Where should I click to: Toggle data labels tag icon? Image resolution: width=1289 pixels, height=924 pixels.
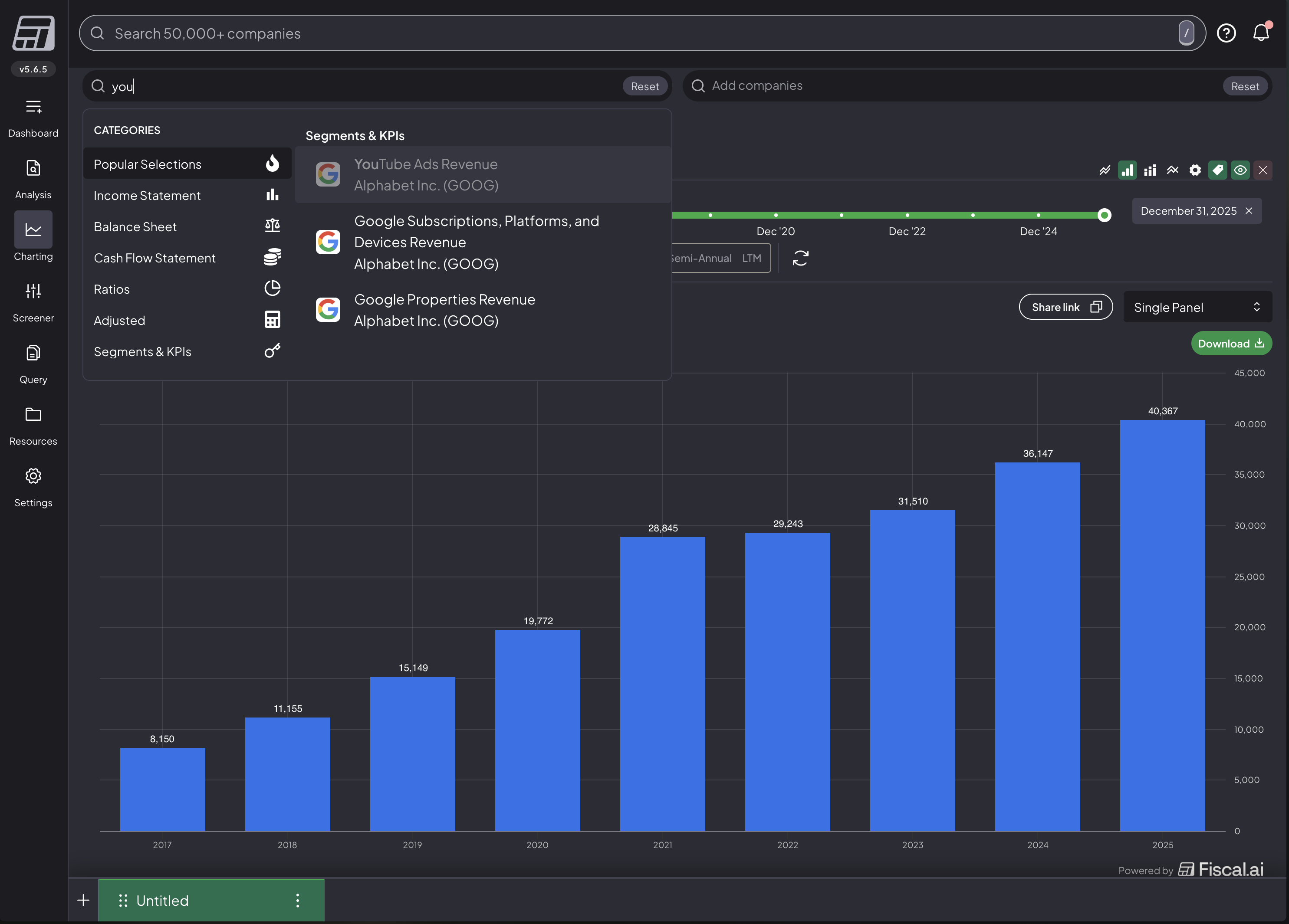coord(1217,170)
